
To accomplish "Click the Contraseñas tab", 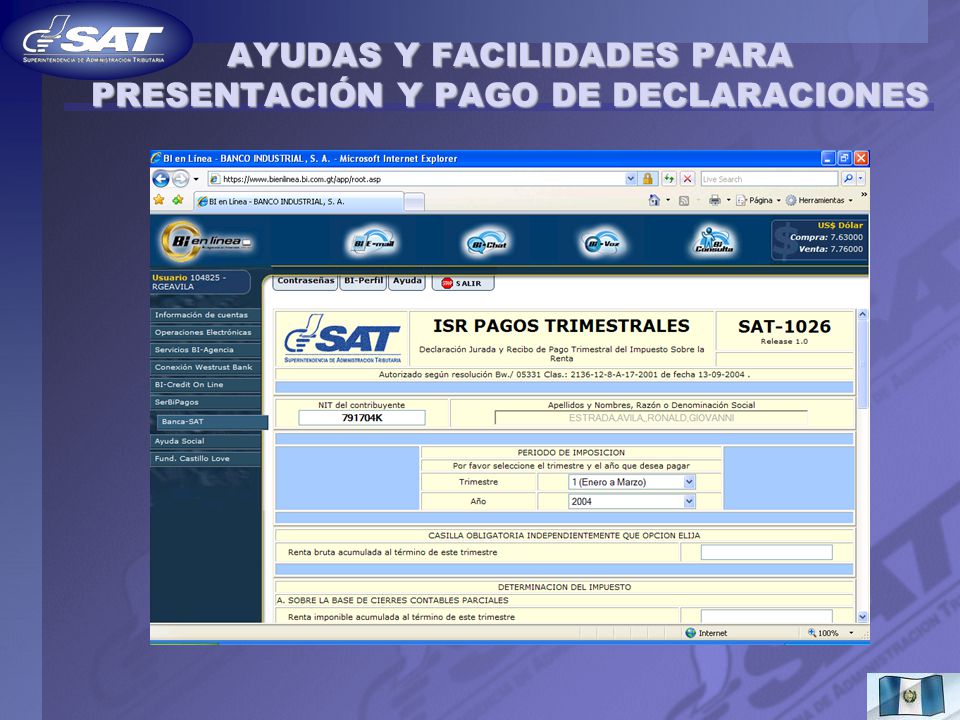I will [x=306, y=281].
